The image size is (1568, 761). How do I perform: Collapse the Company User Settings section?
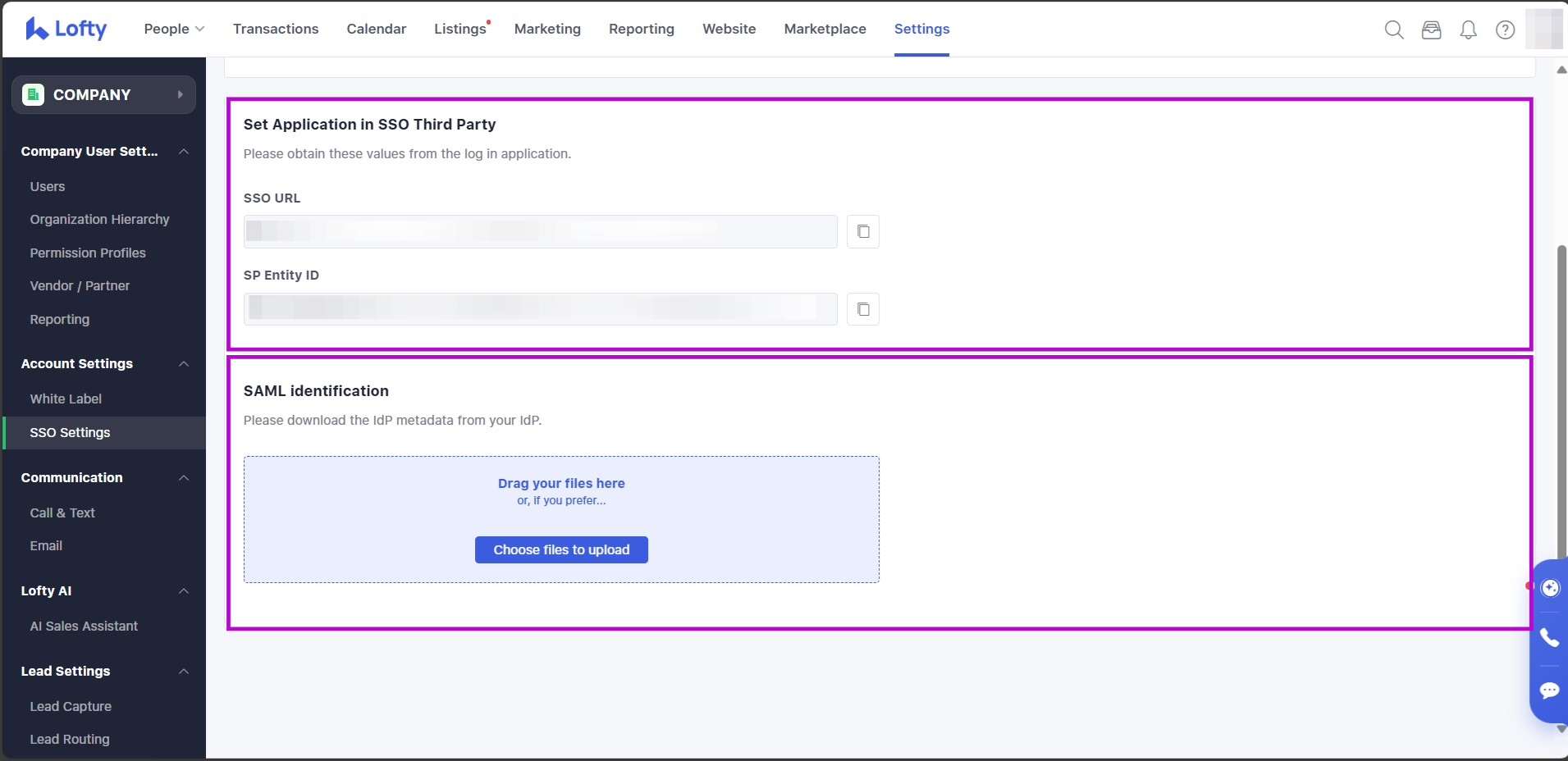(x=184, y=152)
